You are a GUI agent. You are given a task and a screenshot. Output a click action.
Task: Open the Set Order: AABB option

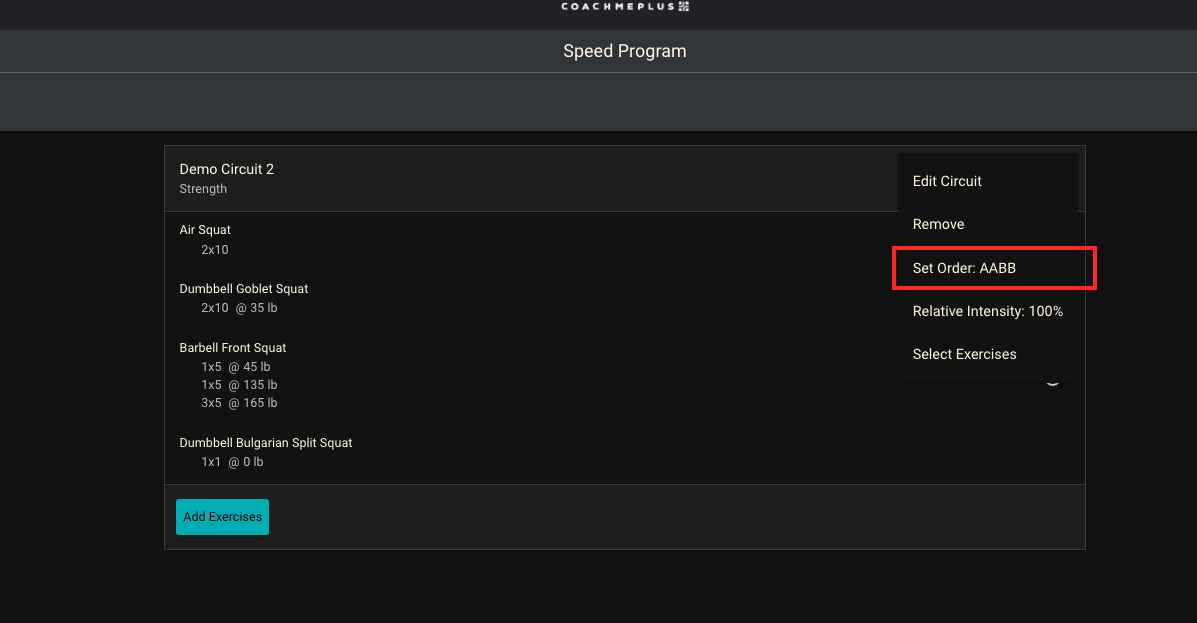[964, 268]
